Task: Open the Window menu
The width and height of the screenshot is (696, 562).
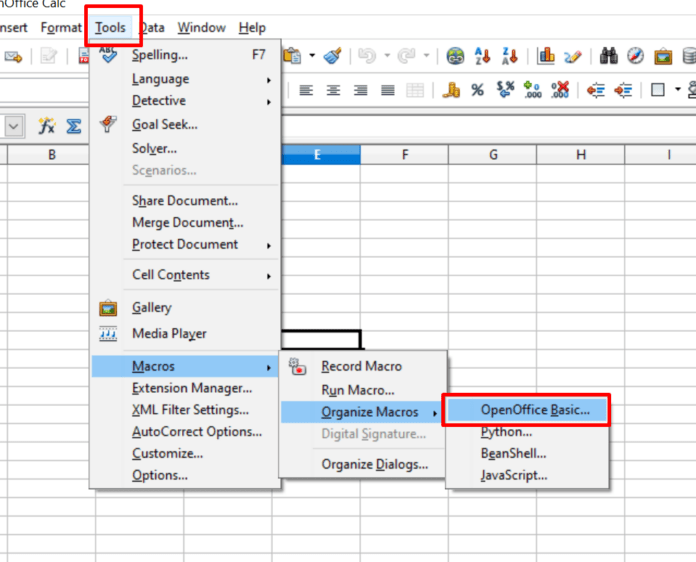Action: click(x=202, y=28)
